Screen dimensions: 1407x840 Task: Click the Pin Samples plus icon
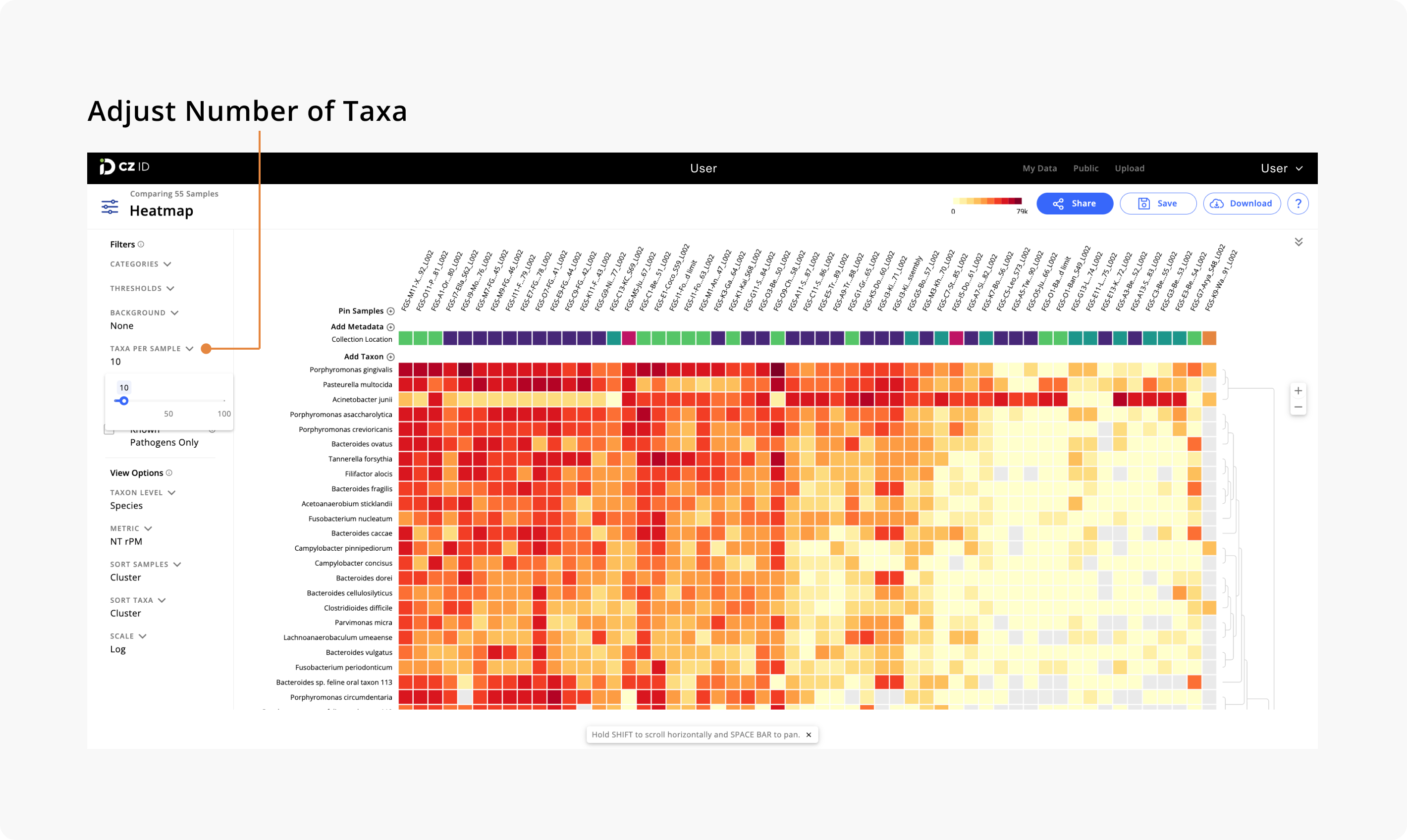pyautogui.click(x=391, y=311)
